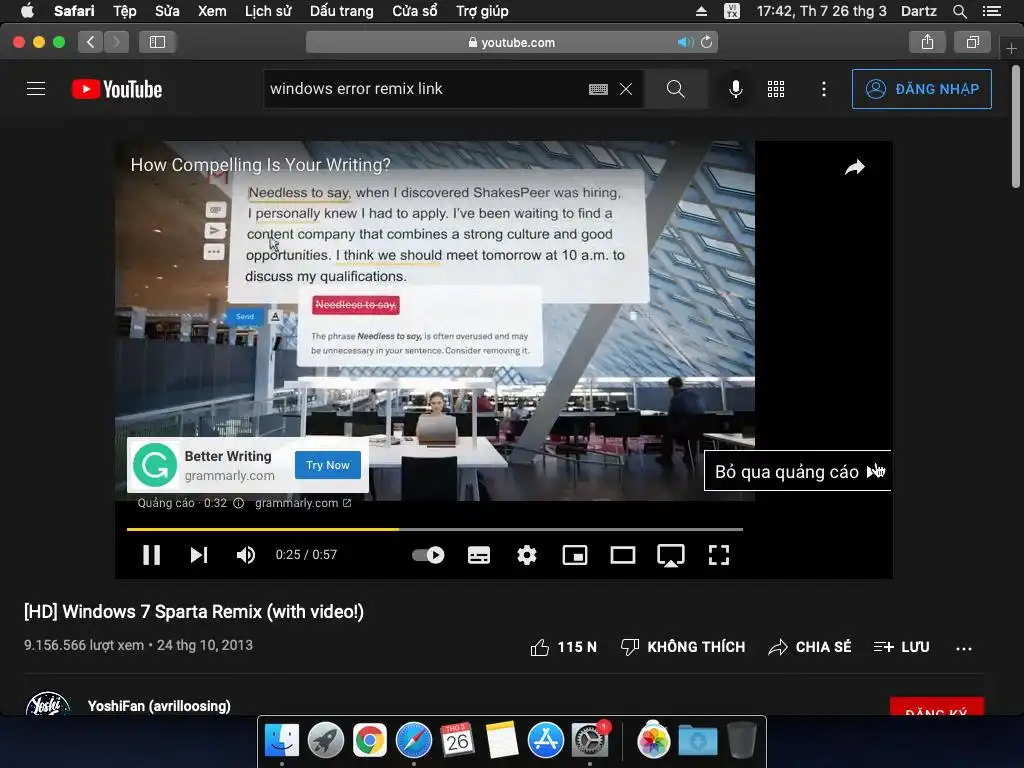The image size is (1024, 768).
Task: Click the magnifying glass search button
Action: pyautogui.click(x=676, y=89)
